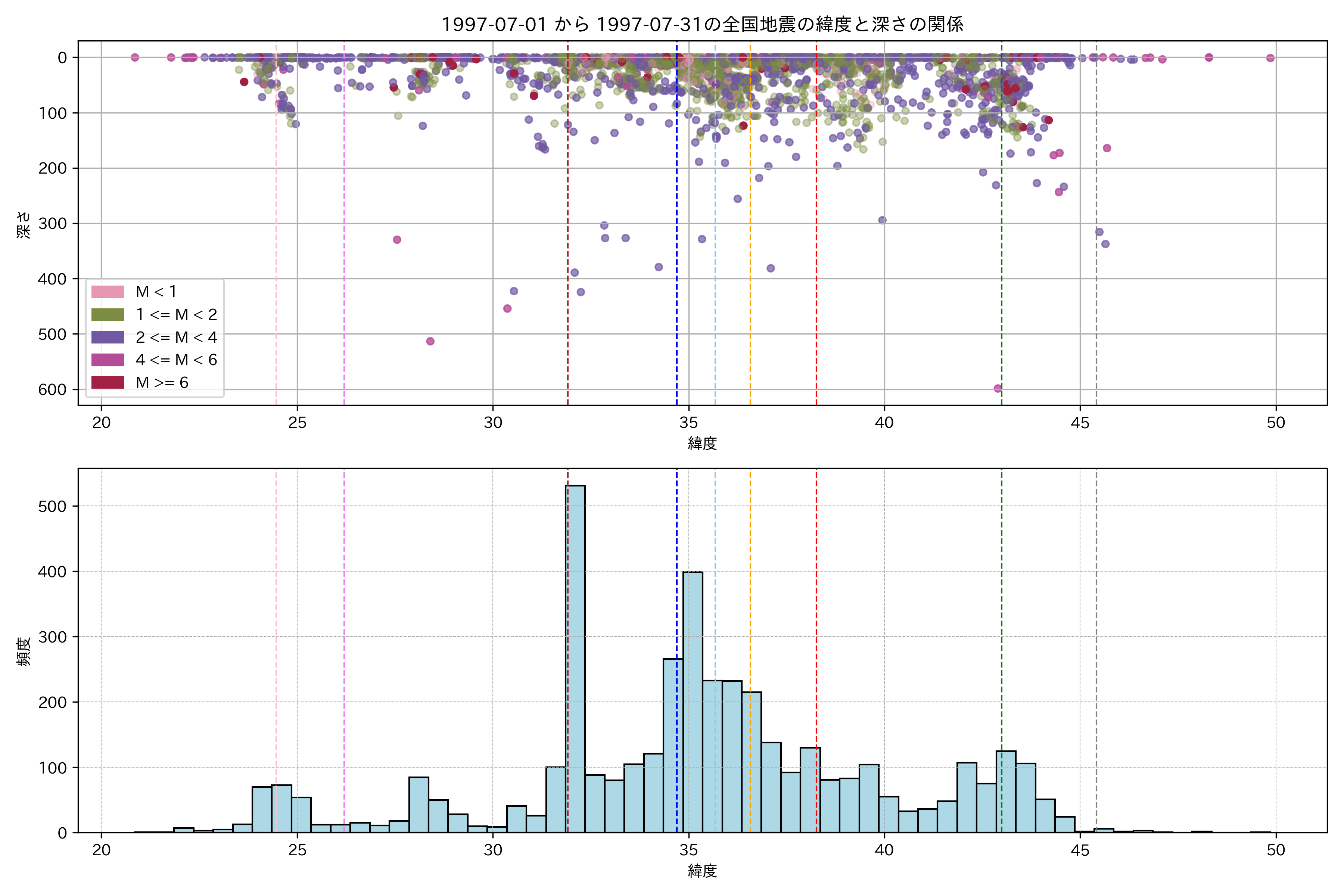Viewport: 1344px width, 896px height.
Task: Click the 頻度 y-axis label
Action: [x=24, y=651]
